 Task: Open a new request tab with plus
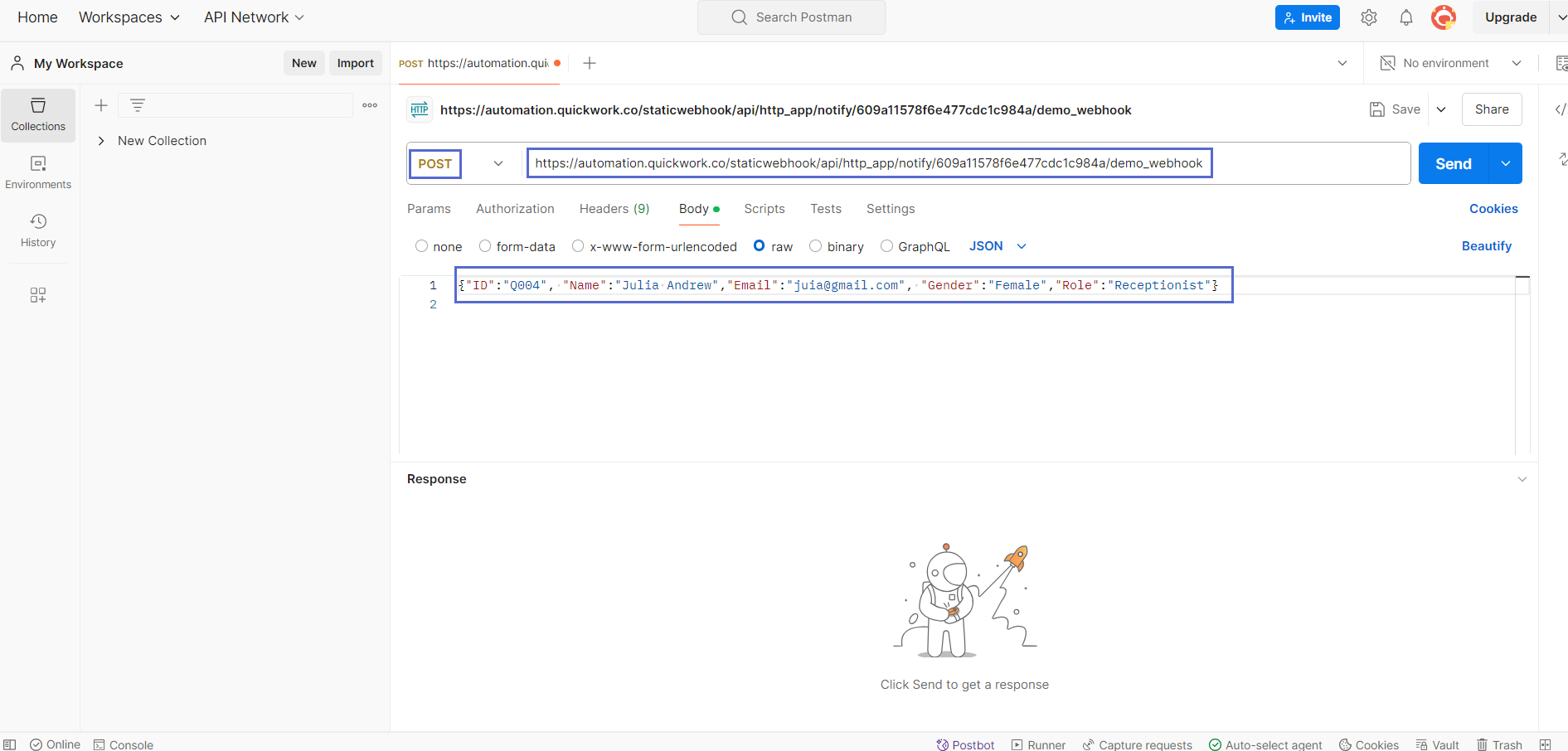point(590,63)
